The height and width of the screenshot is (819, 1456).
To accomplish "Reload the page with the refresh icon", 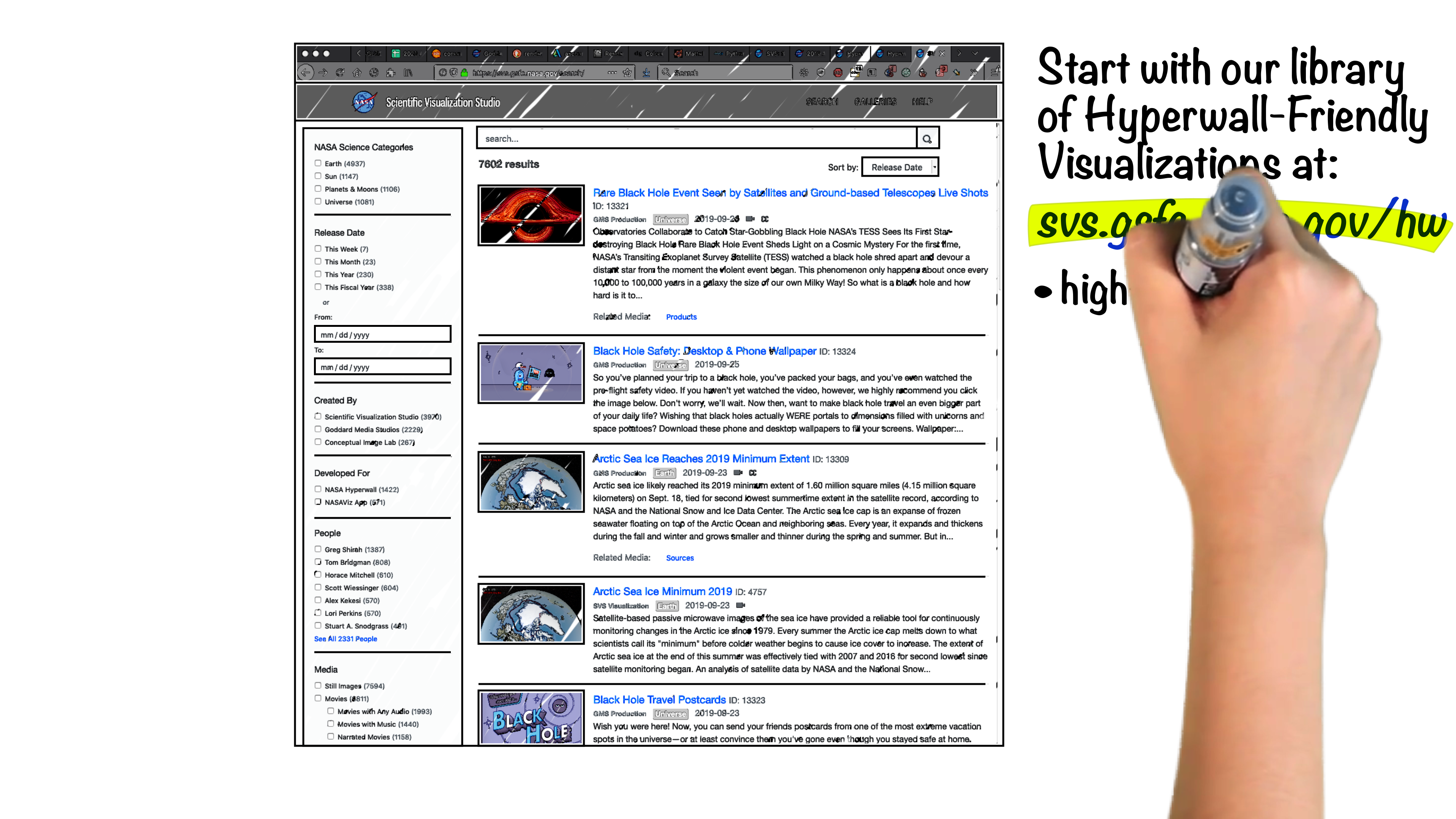I will (x=340, y=72).
